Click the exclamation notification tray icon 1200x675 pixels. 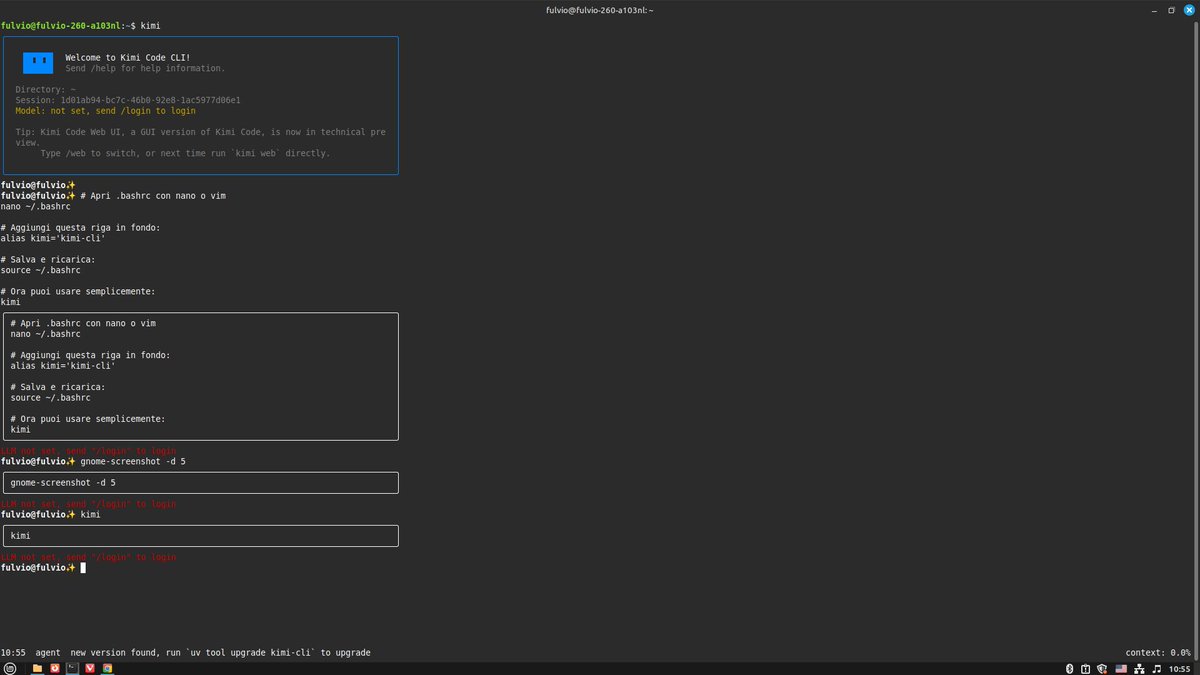(1085, 668)
